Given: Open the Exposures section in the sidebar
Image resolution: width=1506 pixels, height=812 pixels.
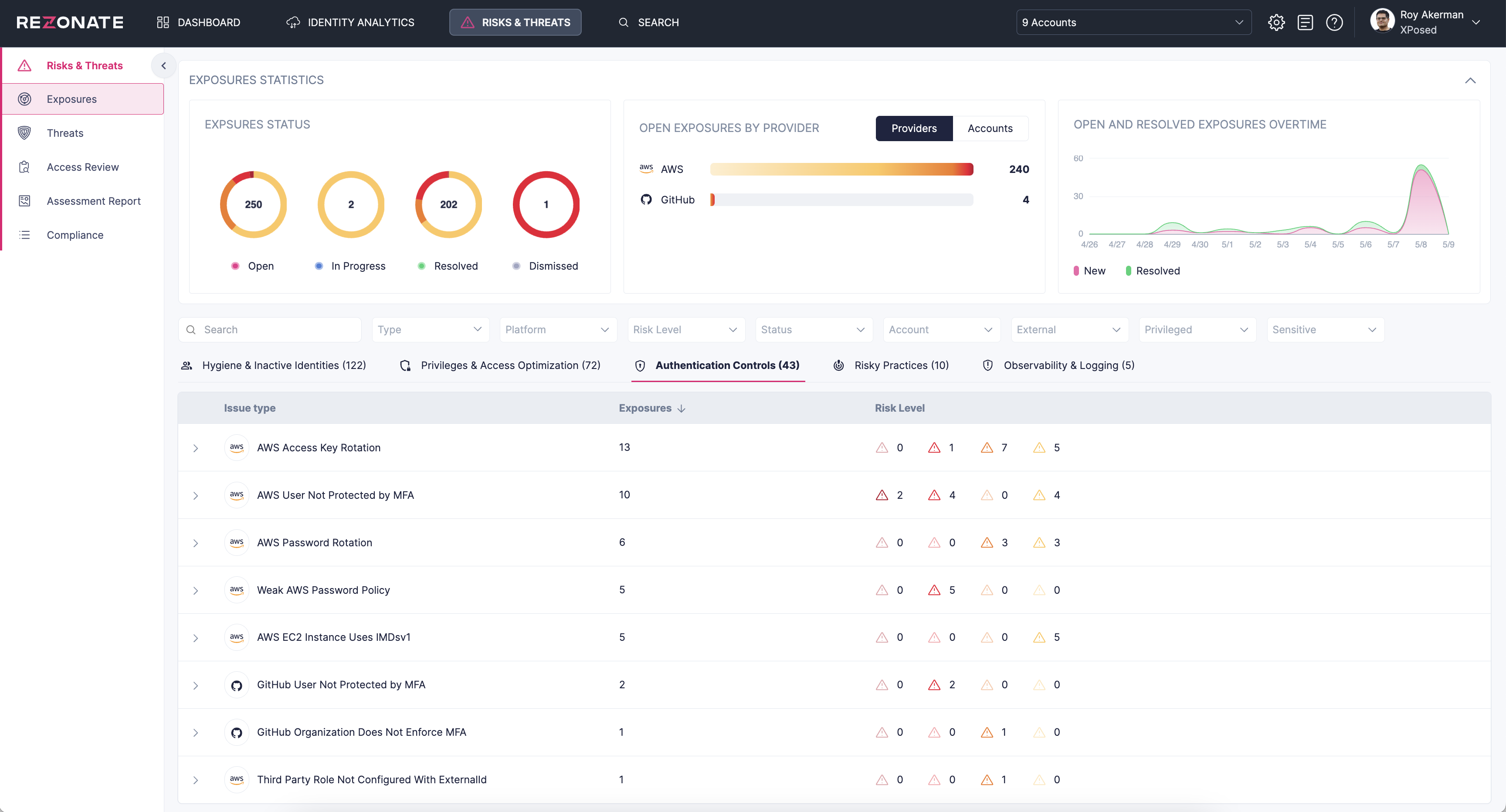Looking at the screenshot, I should click(x=71, y=99).
